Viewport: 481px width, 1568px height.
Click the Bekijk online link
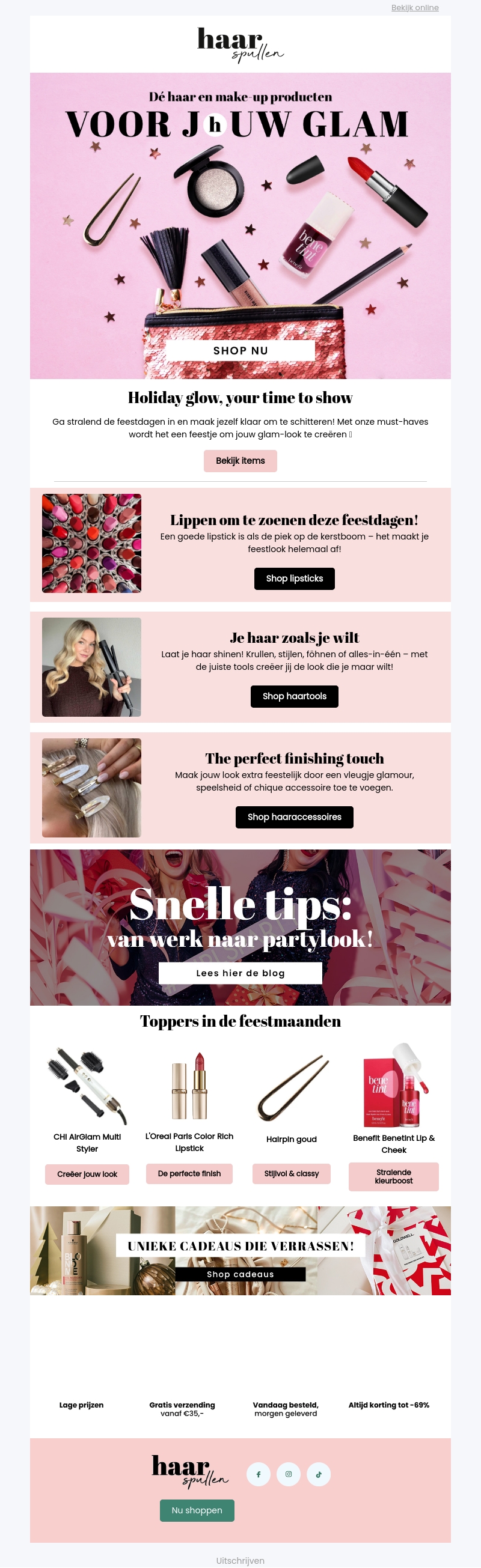click(415, 7)
